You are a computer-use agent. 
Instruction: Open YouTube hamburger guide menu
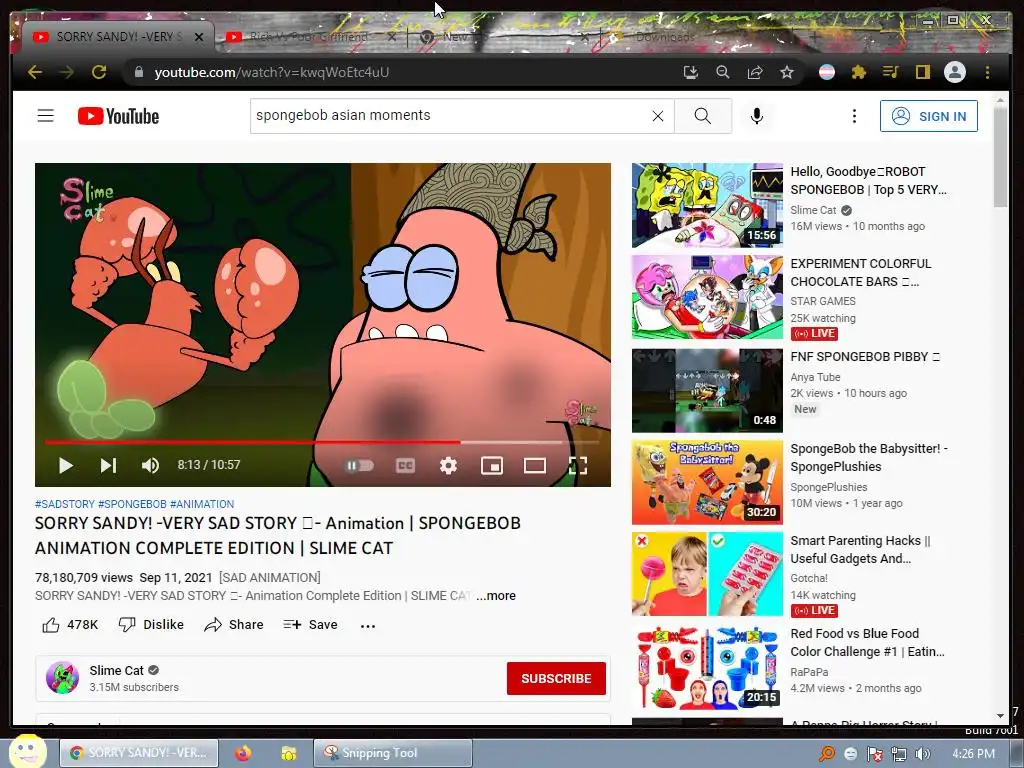tap(46, 116)
